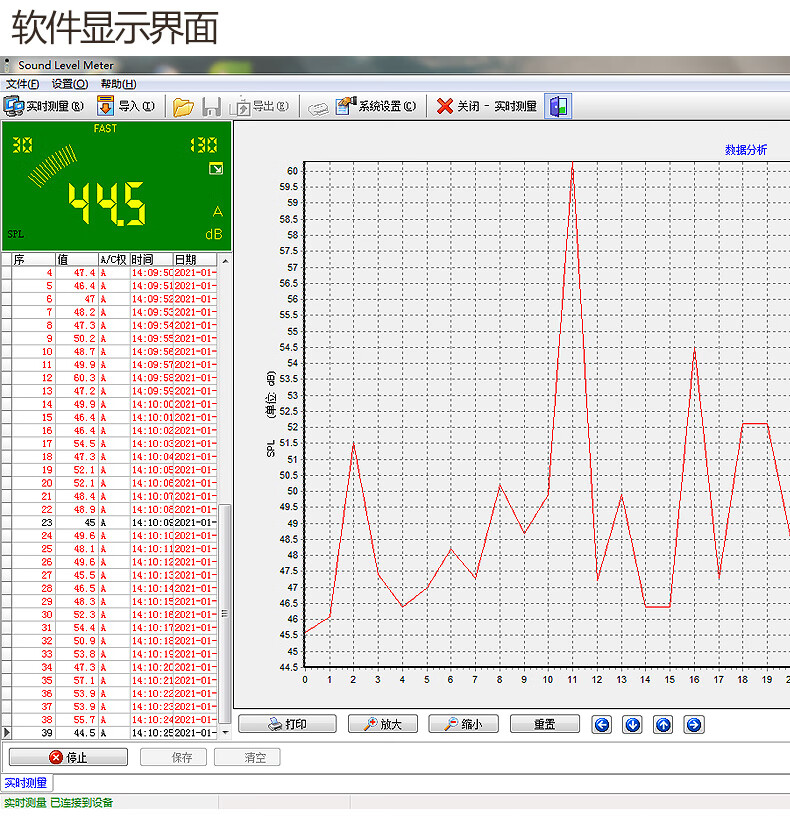The image size is (790, 817).
Task: Pan chart up with blue arrow
Action: [x=663, y=724]
